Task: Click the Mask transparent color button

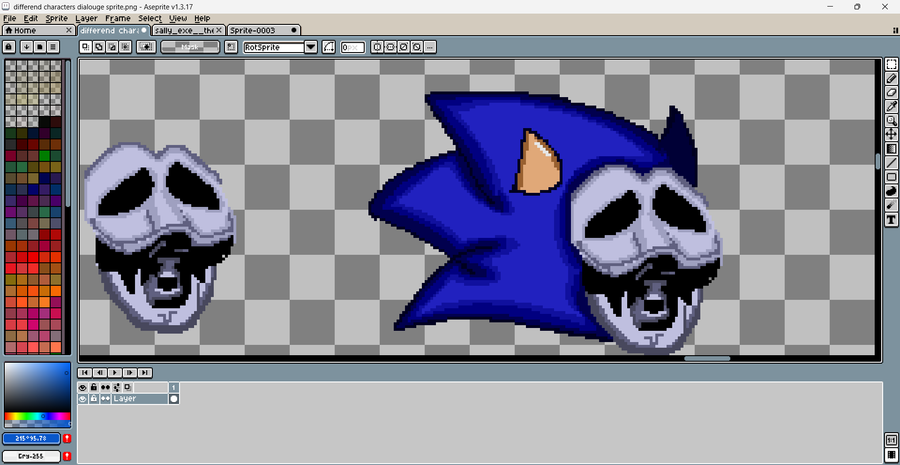Action: click(x=190, y=47)
